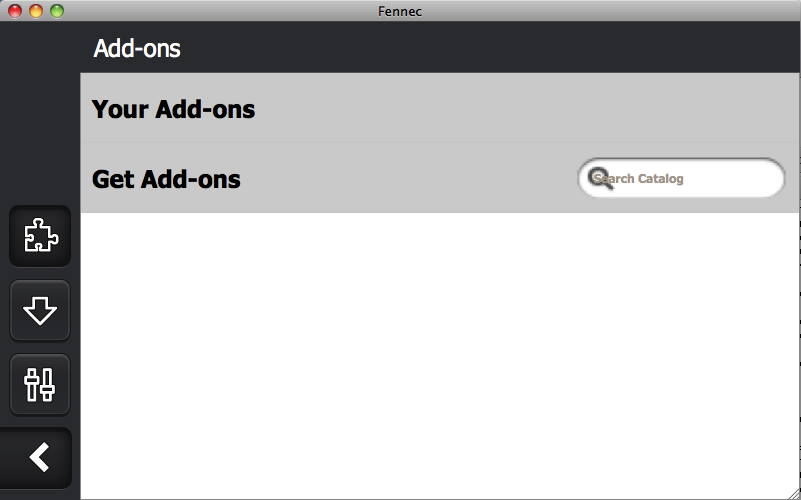This screenshot has width=801, height=500.
Task: Click the blank dark sidebar area above the puzzle icon
Action: point(40,112)
